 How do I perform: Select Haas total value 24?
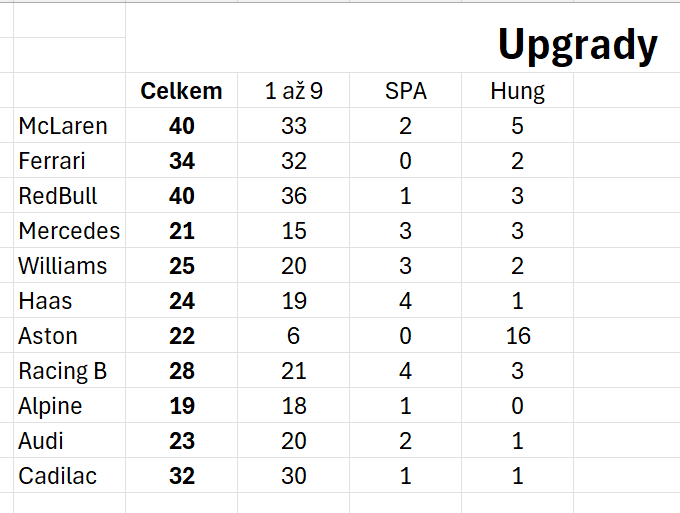click(181, 301)
